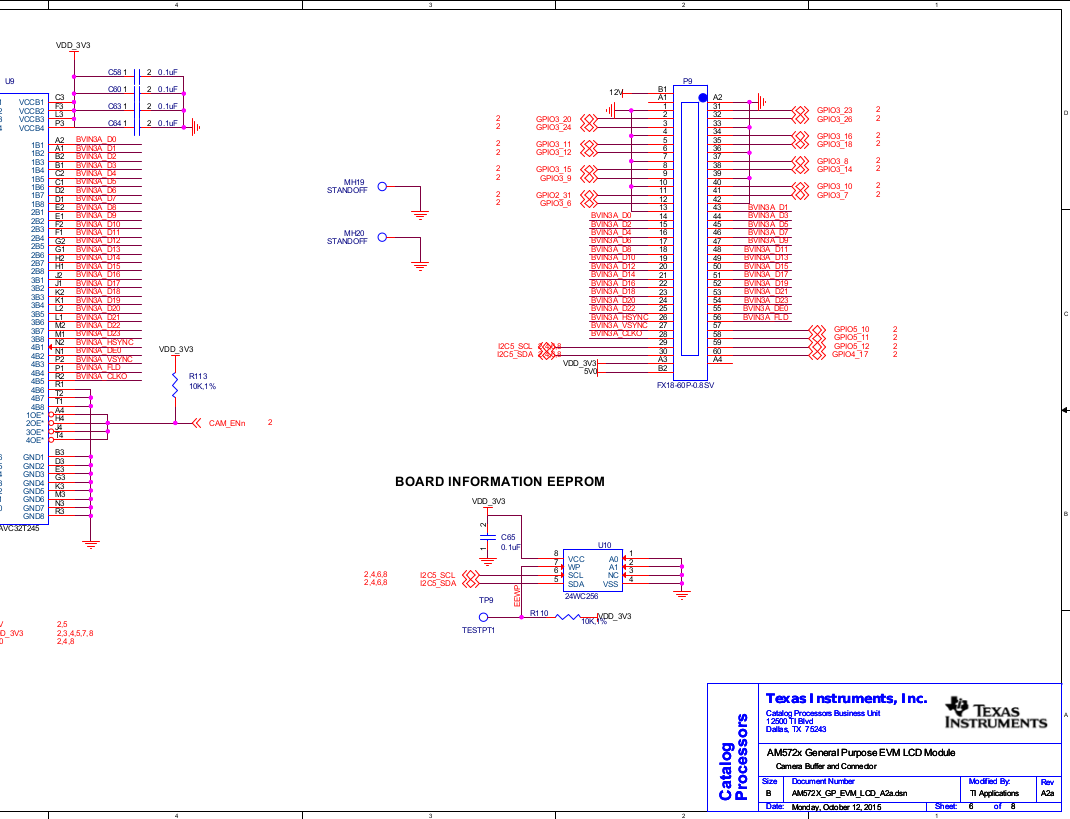Select the P9 connector body rectangle

690,233
